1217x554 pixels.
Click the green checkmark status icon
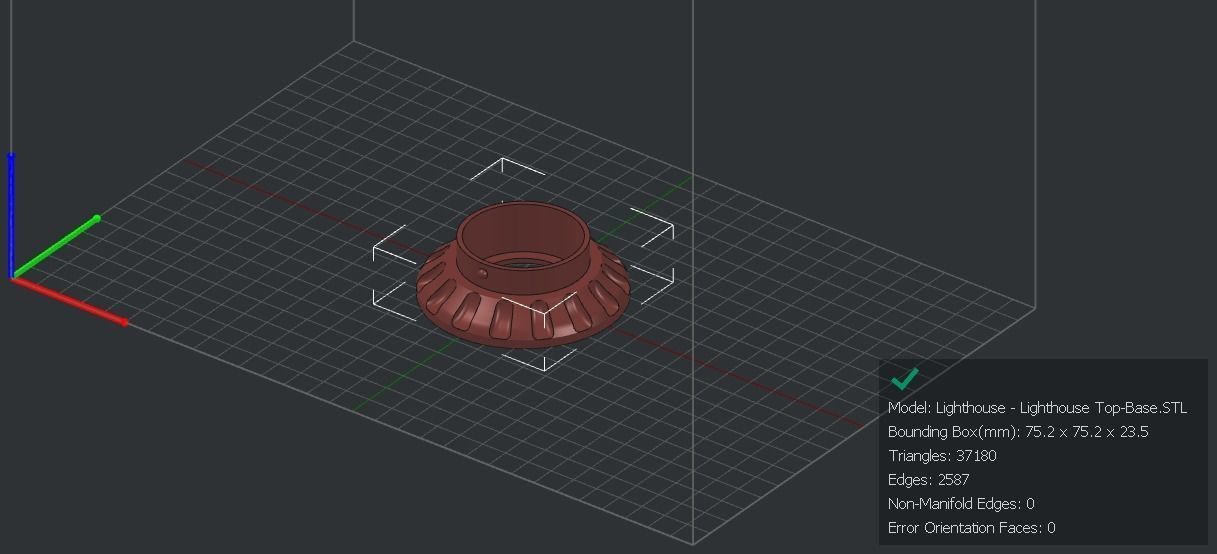(x=904, y=379)
